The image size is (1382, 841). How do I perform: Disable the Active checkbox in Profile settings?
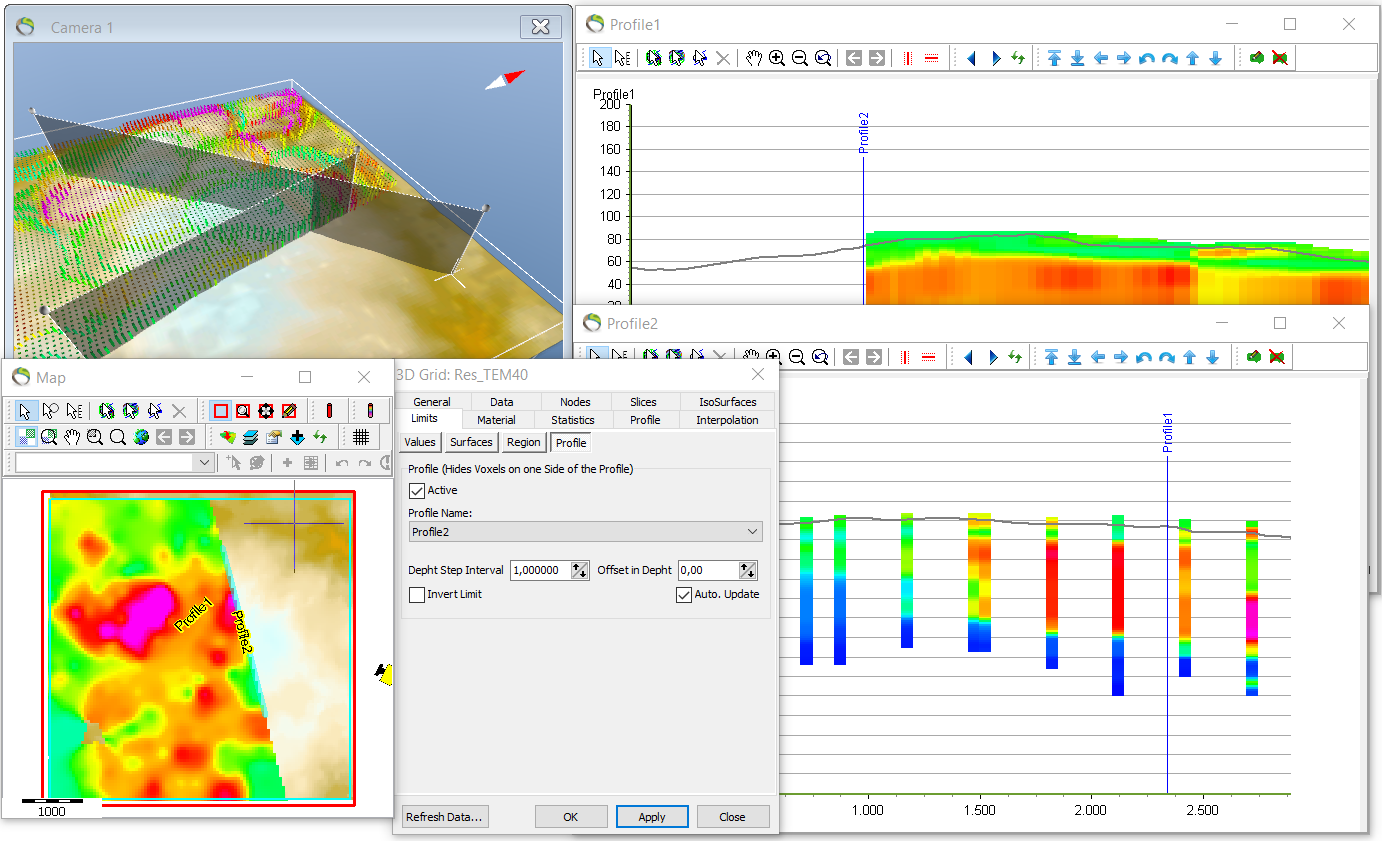point(417,490)
